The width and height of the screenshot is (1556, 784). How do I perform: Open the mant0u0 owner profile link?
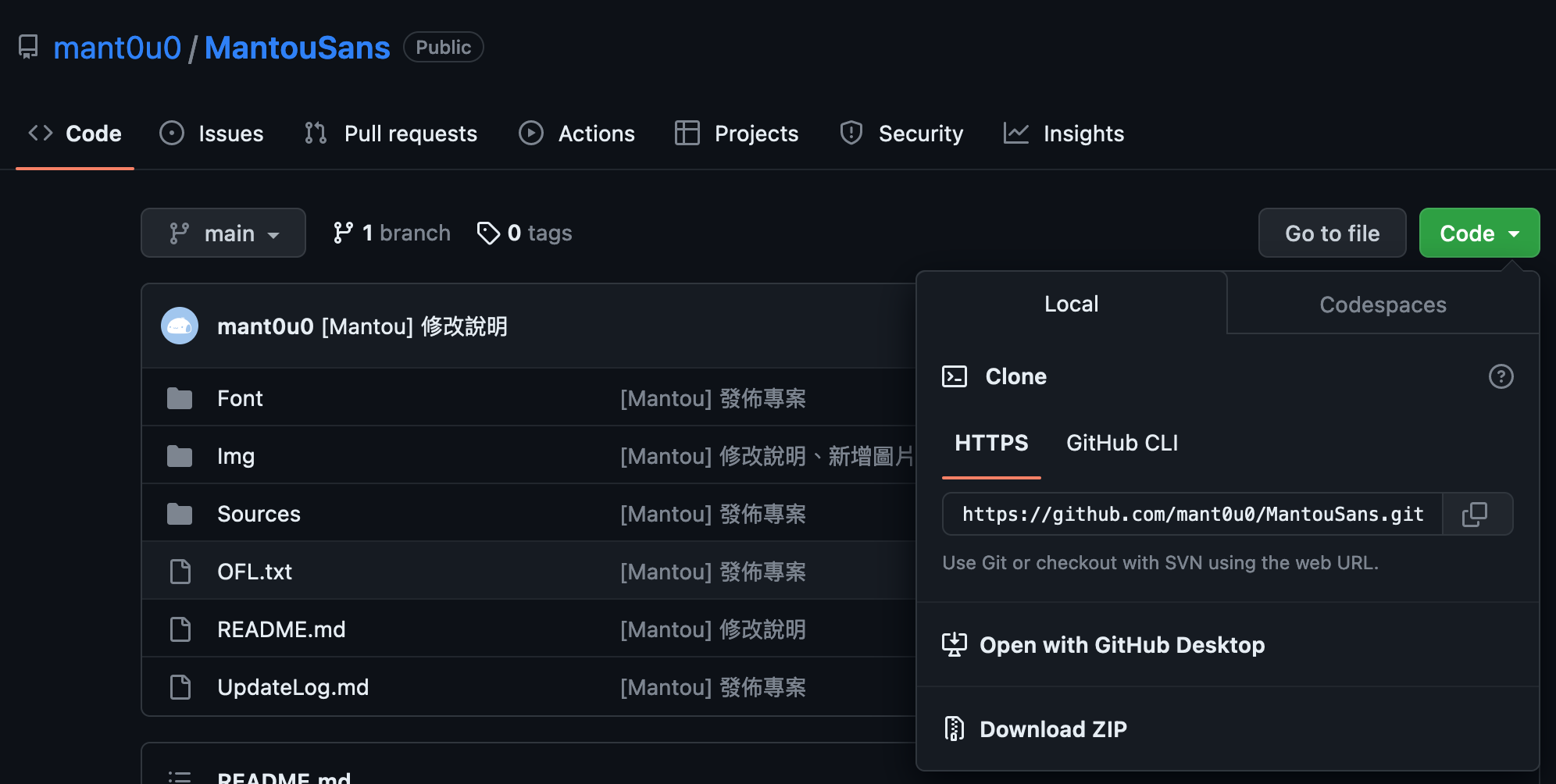click(x=117, y=48)
